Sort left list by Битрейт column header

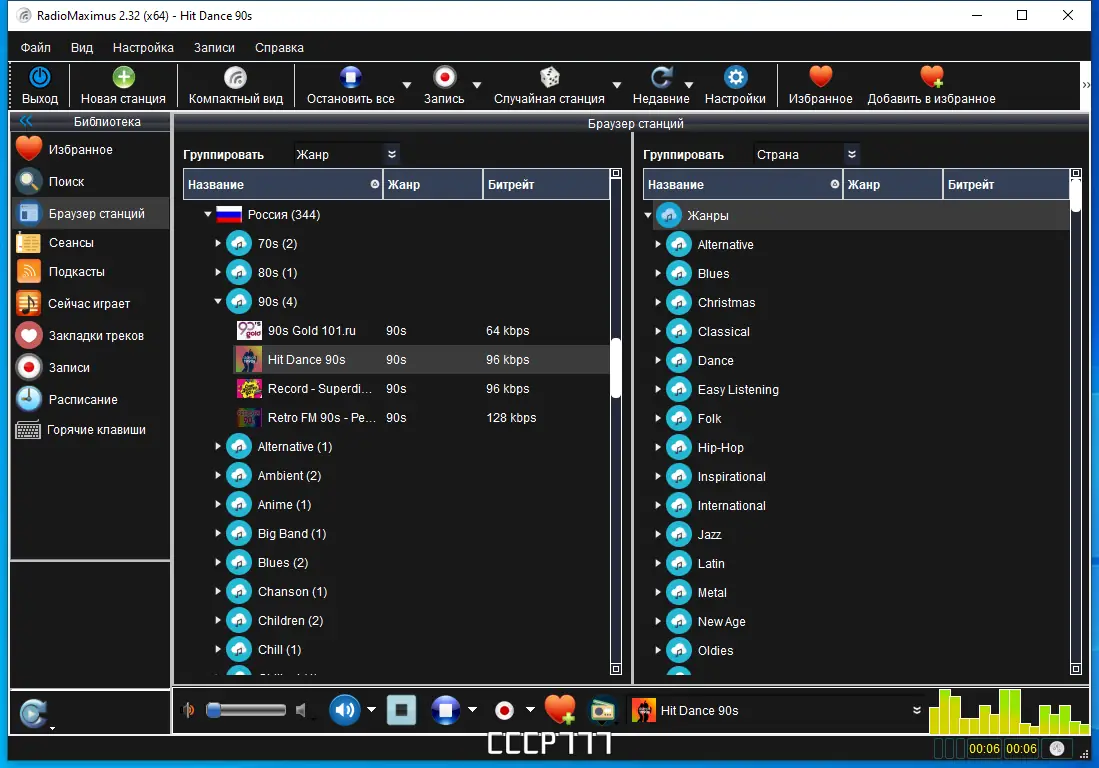click(546, 184)
